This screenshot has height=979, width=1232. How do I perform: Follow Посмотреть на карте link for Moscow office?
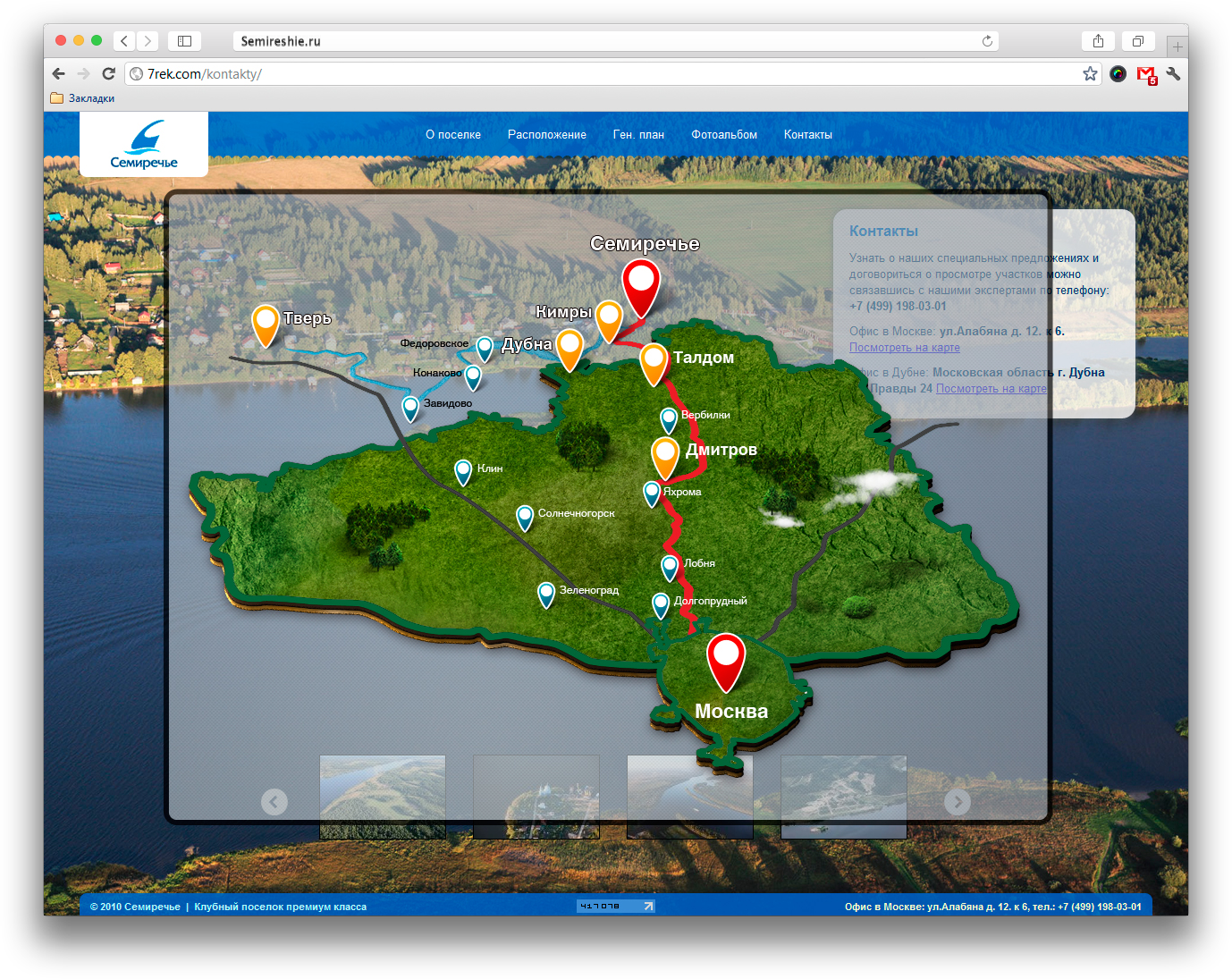(x=905, y=348)
